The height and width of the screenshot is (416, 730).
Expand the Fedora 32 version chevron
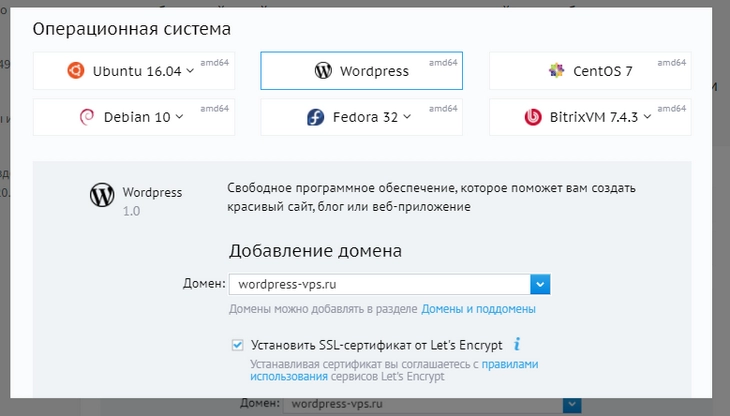[x=407, y=117]
